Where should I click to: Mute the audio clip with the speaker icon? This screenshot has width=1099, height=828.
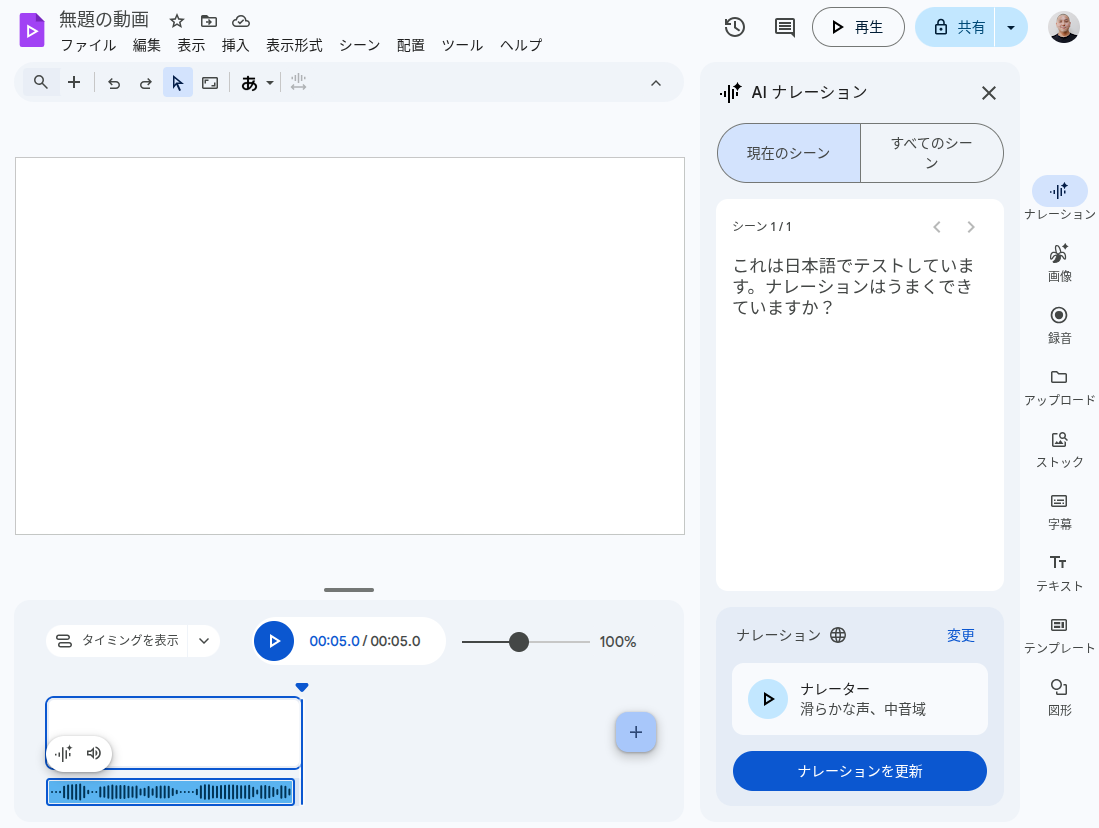94,754
